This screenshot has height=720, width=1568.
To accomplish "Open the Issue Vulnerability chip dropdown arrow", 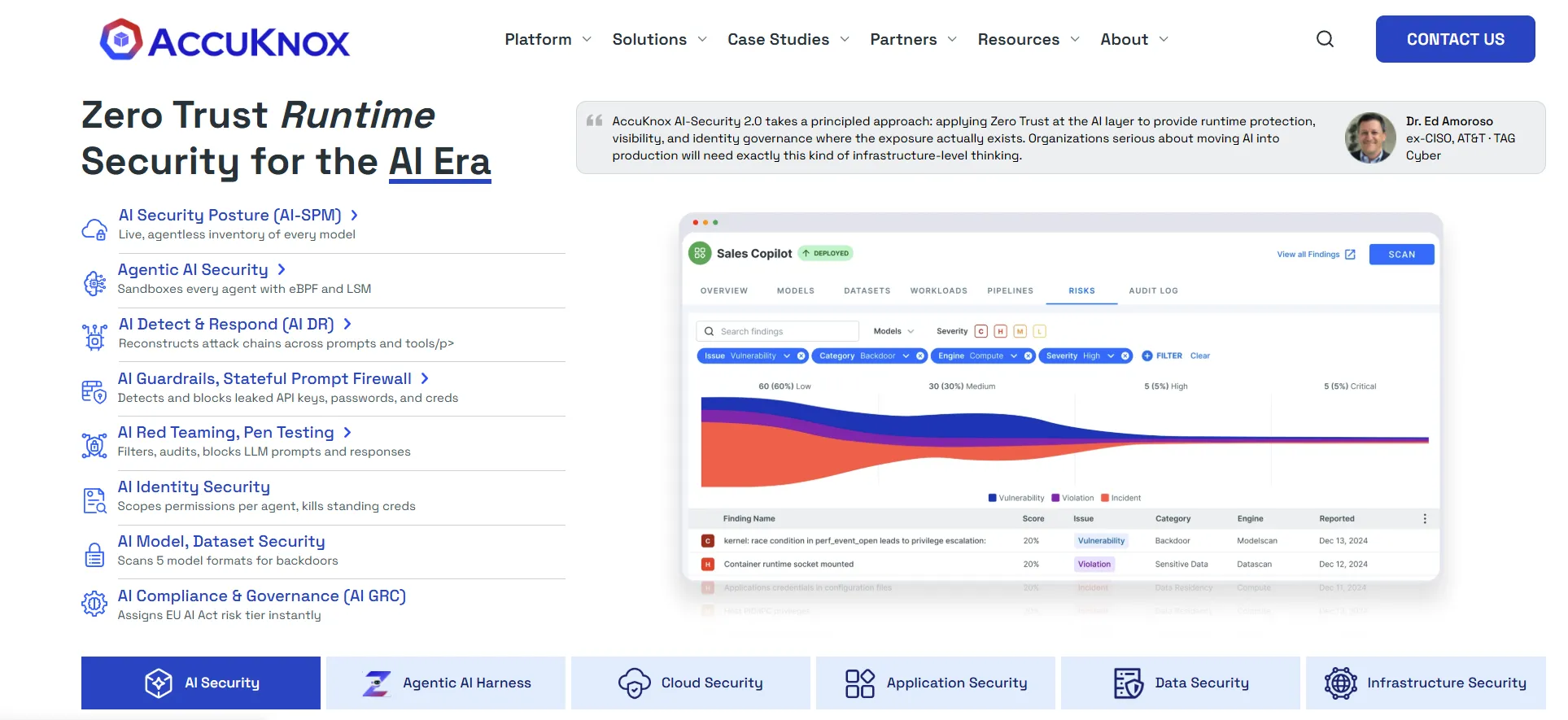I will click(x=787, y=356).
